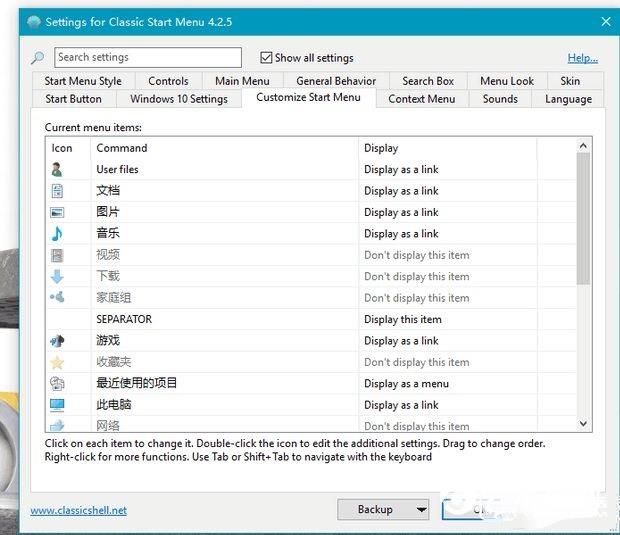
Task: Click the 最近使用的项目 recent items icon
Action: click(x=57, y=383)
